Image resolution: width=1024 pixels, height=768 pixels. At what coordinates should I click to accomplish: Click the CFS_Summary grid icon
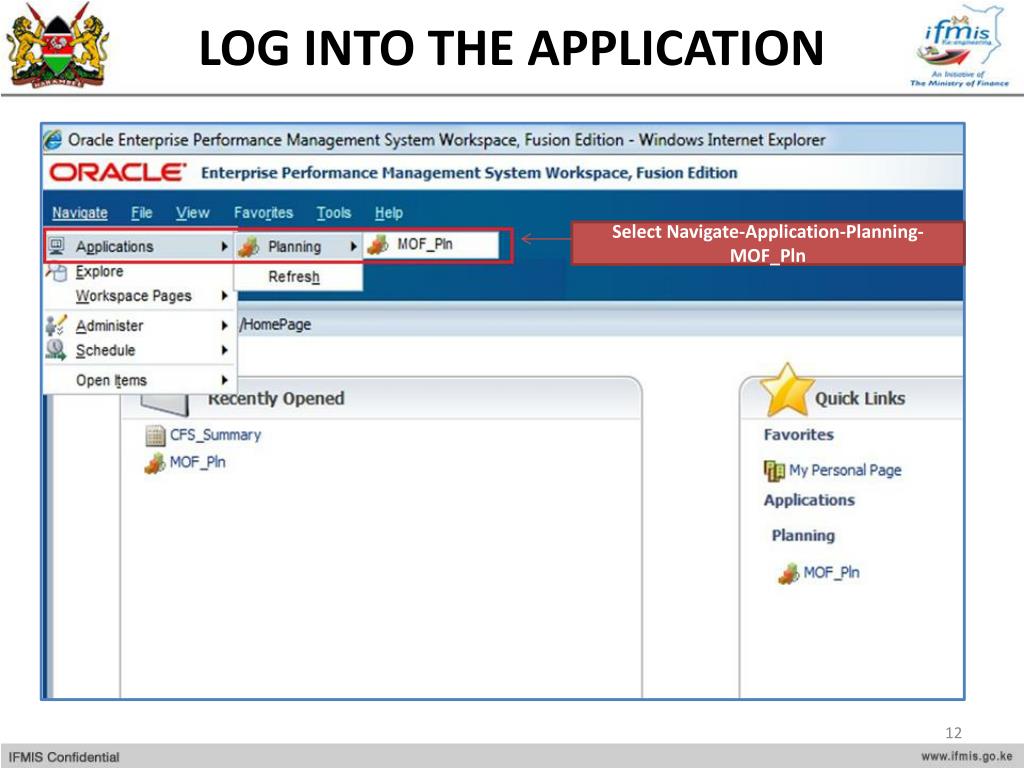click(155, 436)
